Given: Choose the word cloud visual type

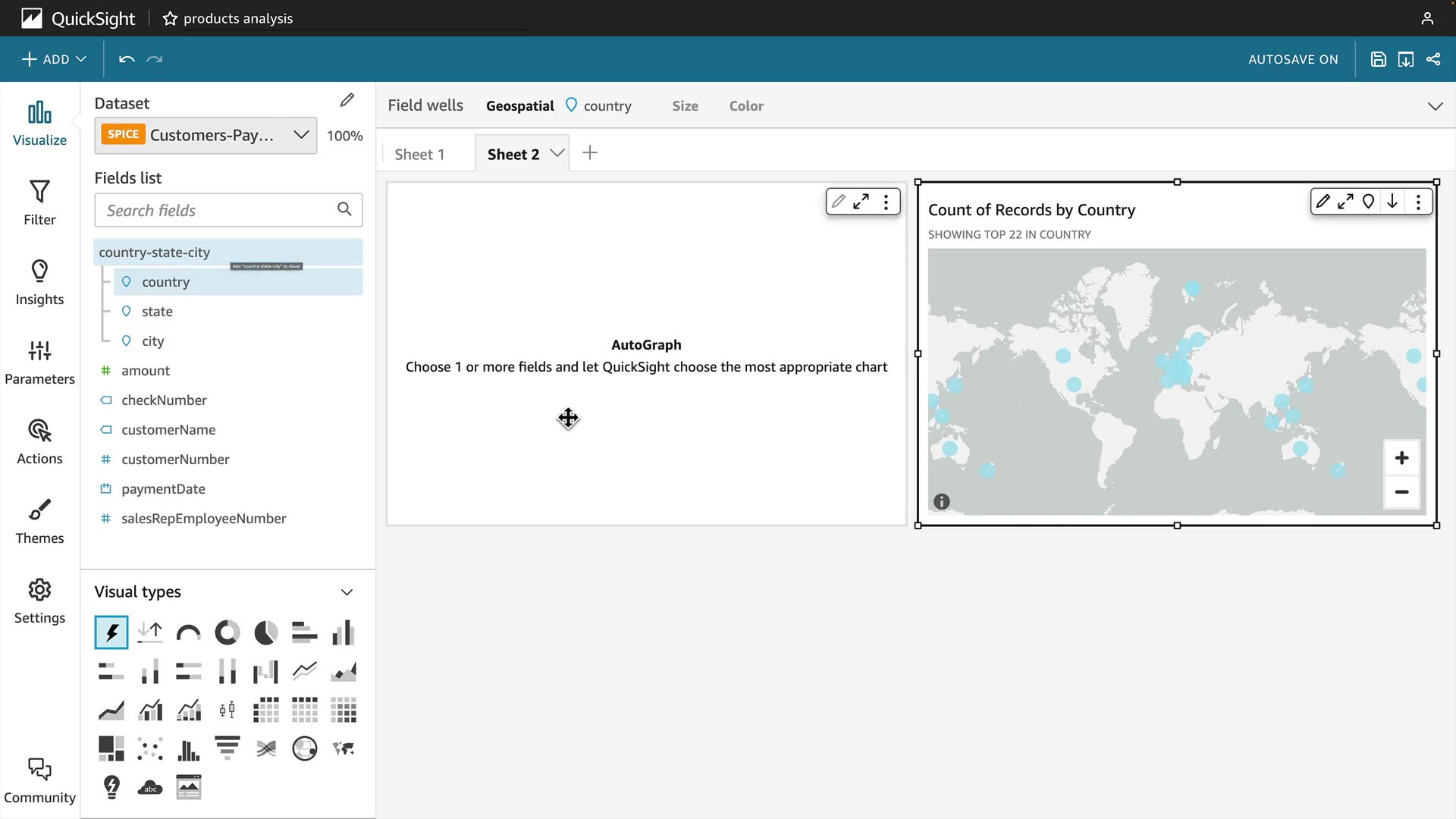Looking at the screenshot, I should coord(150,787).
